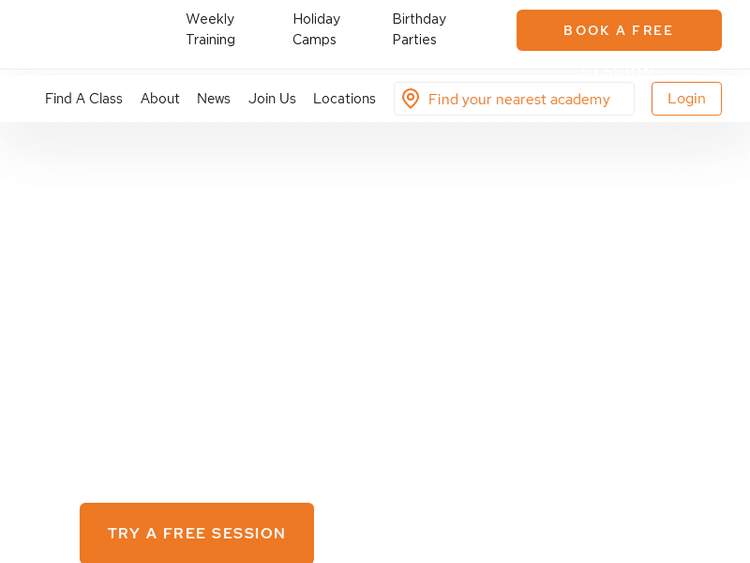Click the Login button
Image resolution: width=750 pixels, height=563 pixels.
(x=686, y=99)
